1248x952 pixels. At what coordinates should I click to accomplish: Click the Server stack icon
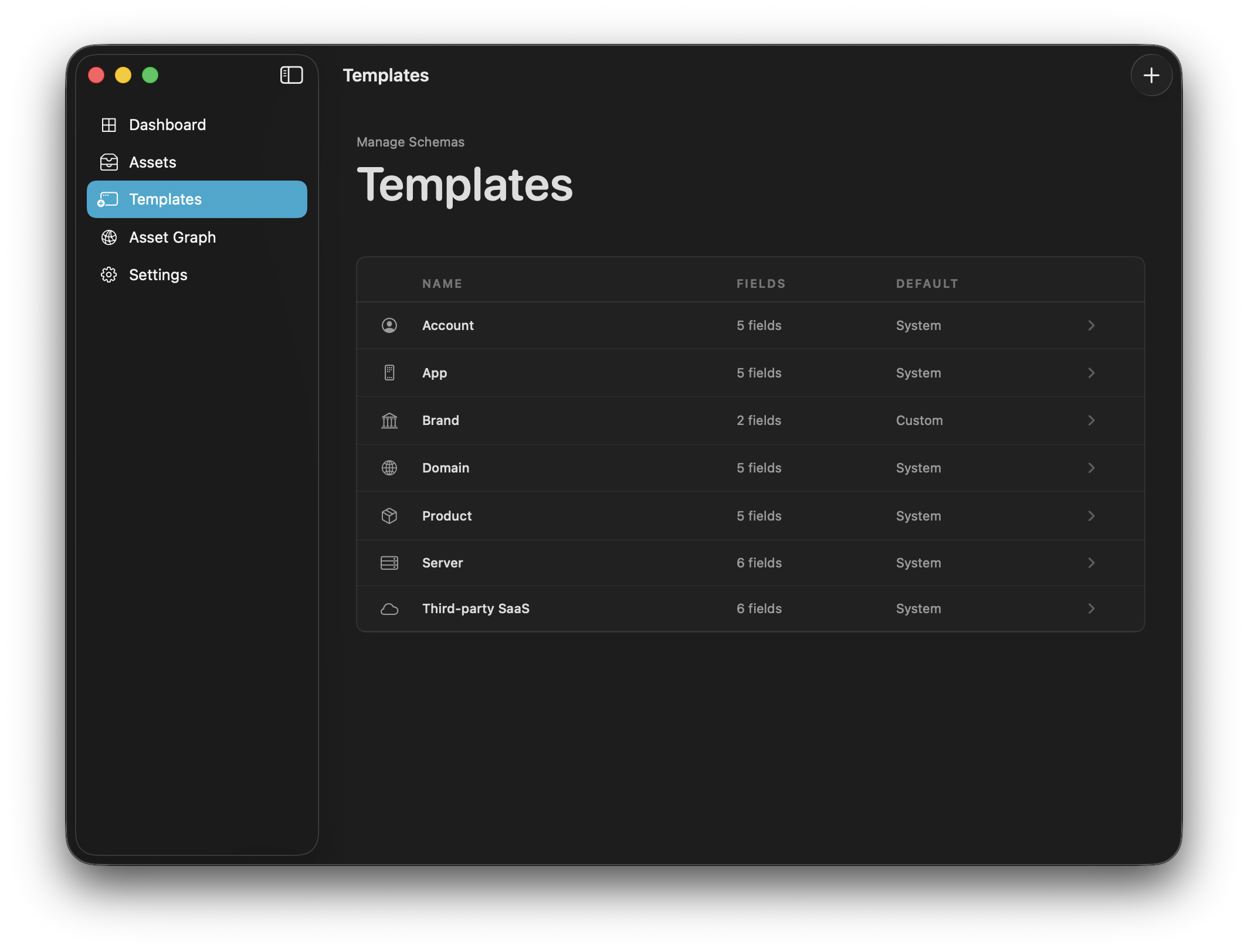389,563
